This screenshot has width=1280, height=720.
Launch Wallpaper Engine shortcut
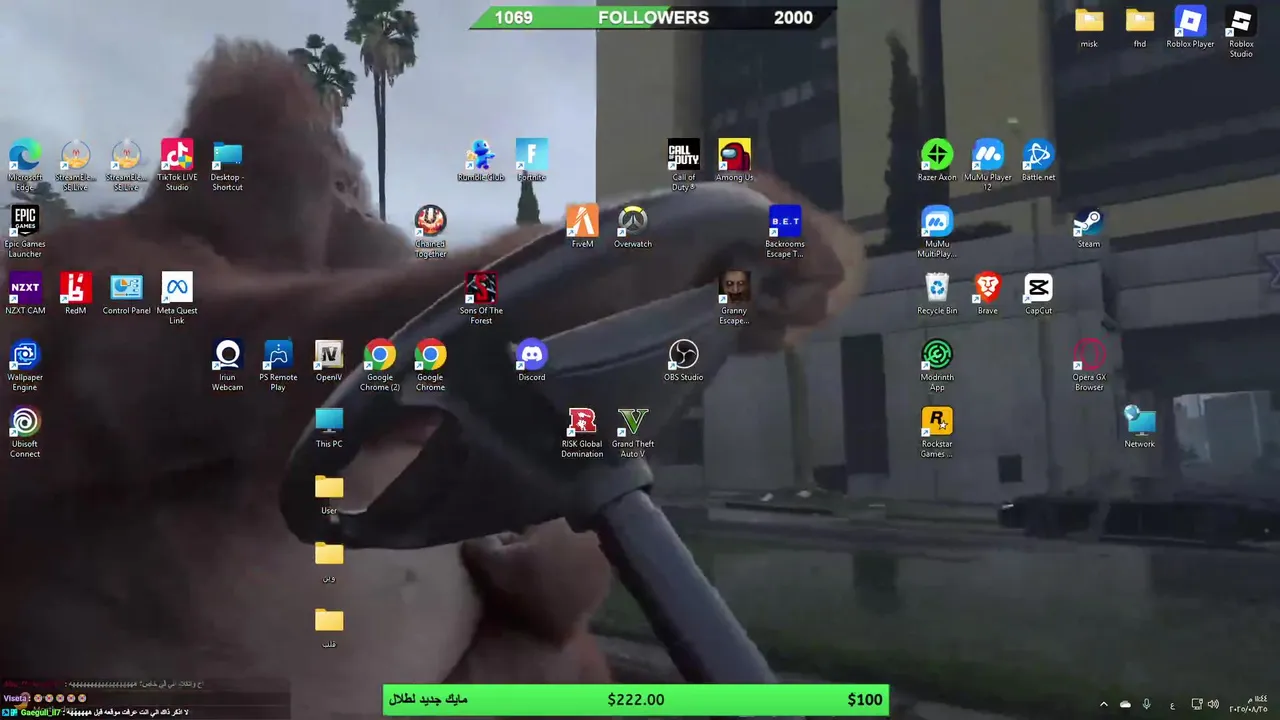click(25, 365)
